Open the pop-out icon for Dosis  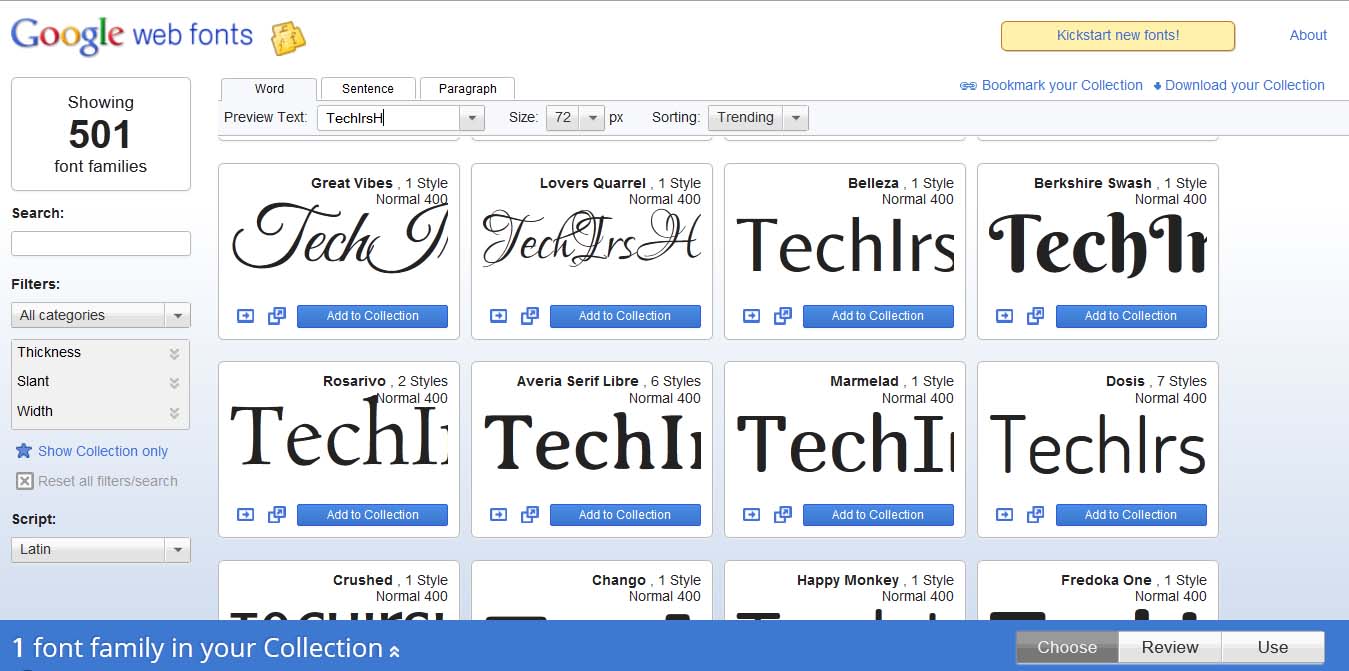(1036, 514)
